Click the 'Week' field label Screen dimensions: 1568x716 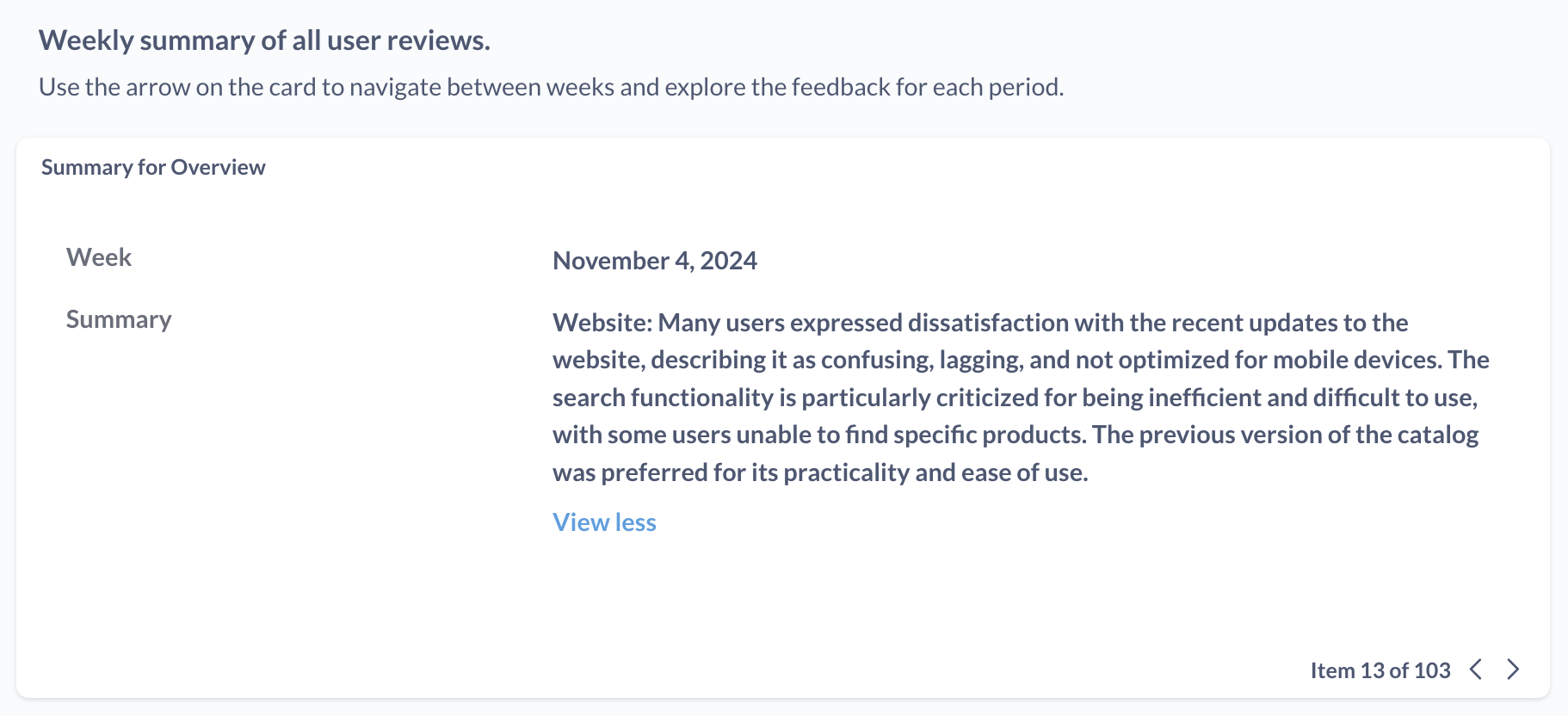tap(98, 256)
